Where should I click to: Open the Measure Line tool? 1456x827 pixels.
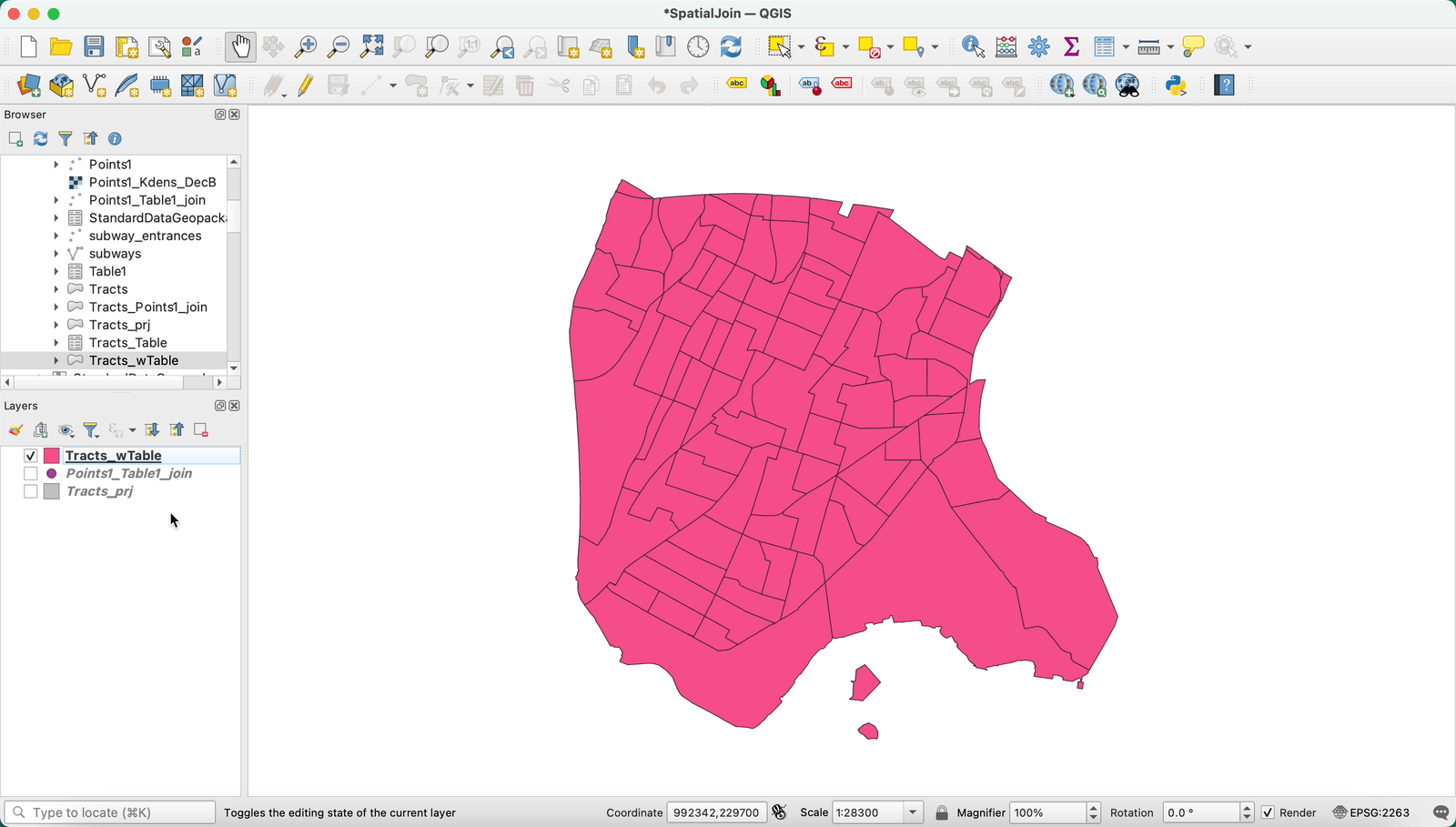click(1148, 45)
